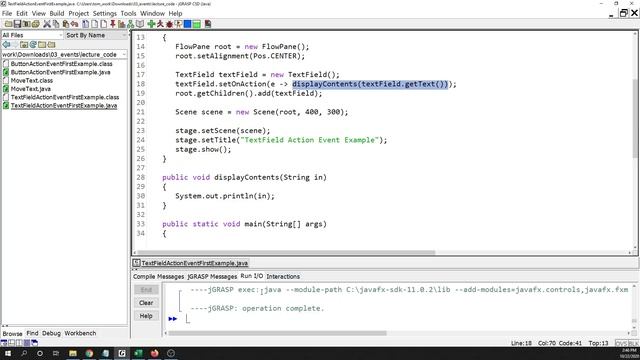
Task: Click the red pushpin toolbar icon
Action: click(x=113, y=24)
